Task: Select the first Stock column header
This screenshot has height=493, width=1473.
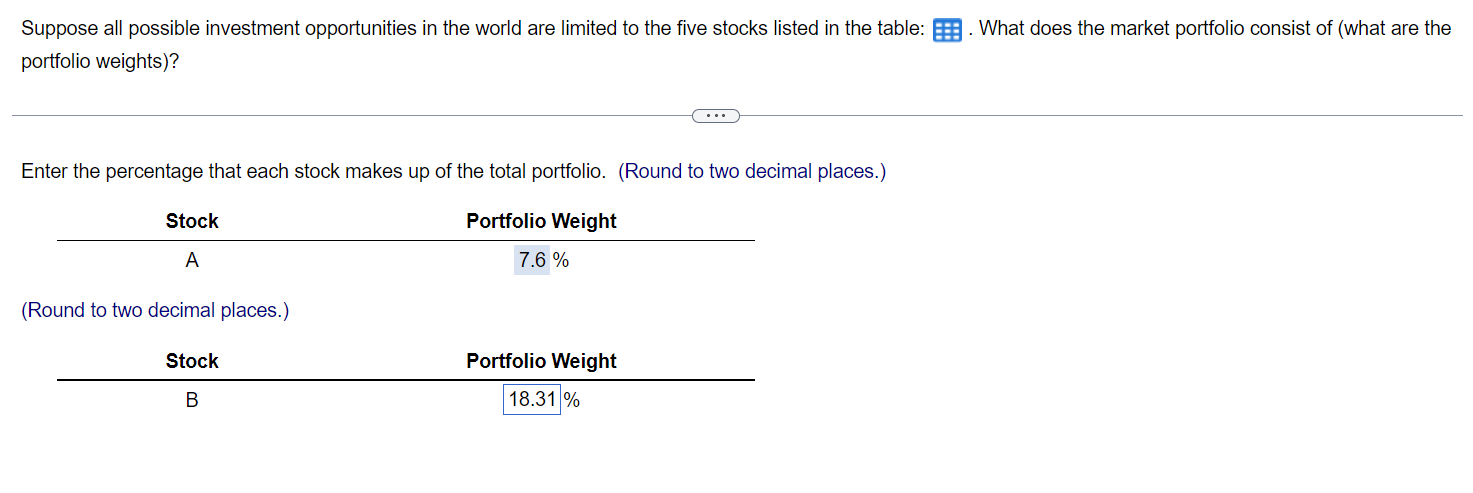Action: pyautogui.click(x=192, y=221)
